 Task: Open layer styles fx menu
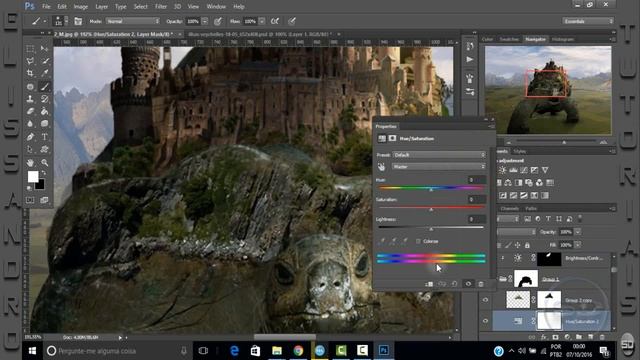click(x=543, y=337)
